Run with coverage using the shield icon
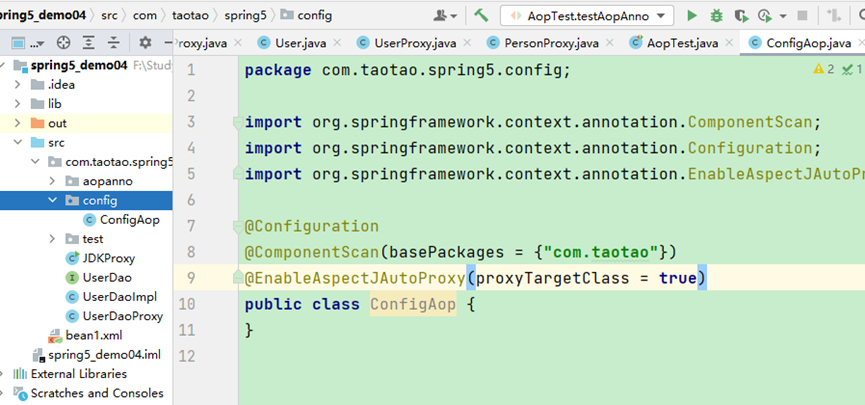This screenshot has height=405, width=865. coord(741,16)
